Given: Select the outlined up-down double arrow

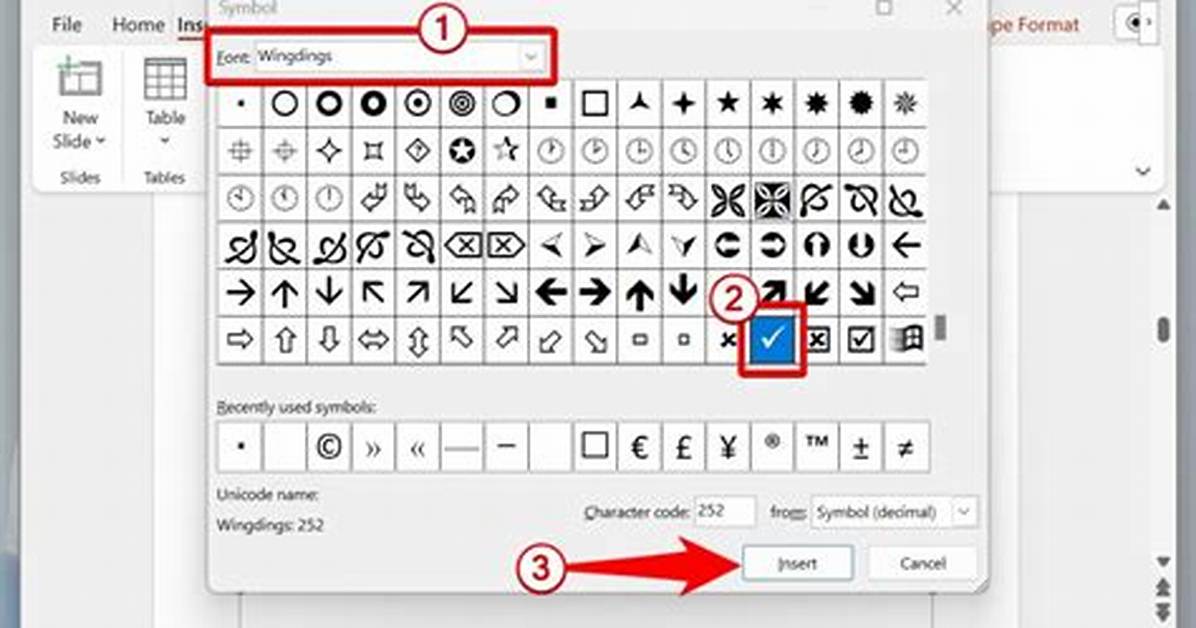Looking at the screenshot, I should 417,340.
